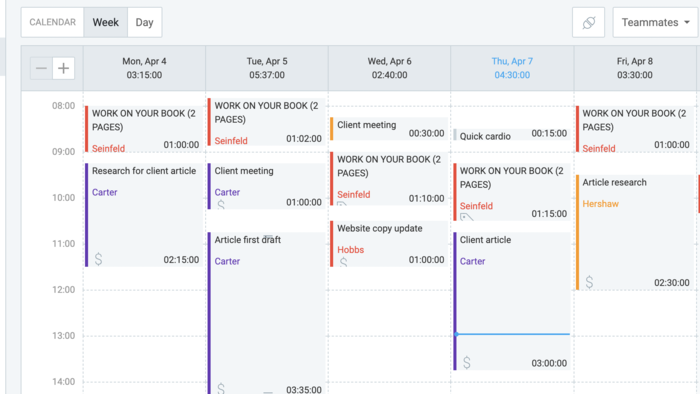
Task: Click dollar icon on Tuesday Client meeting entry
Action: 221,205
